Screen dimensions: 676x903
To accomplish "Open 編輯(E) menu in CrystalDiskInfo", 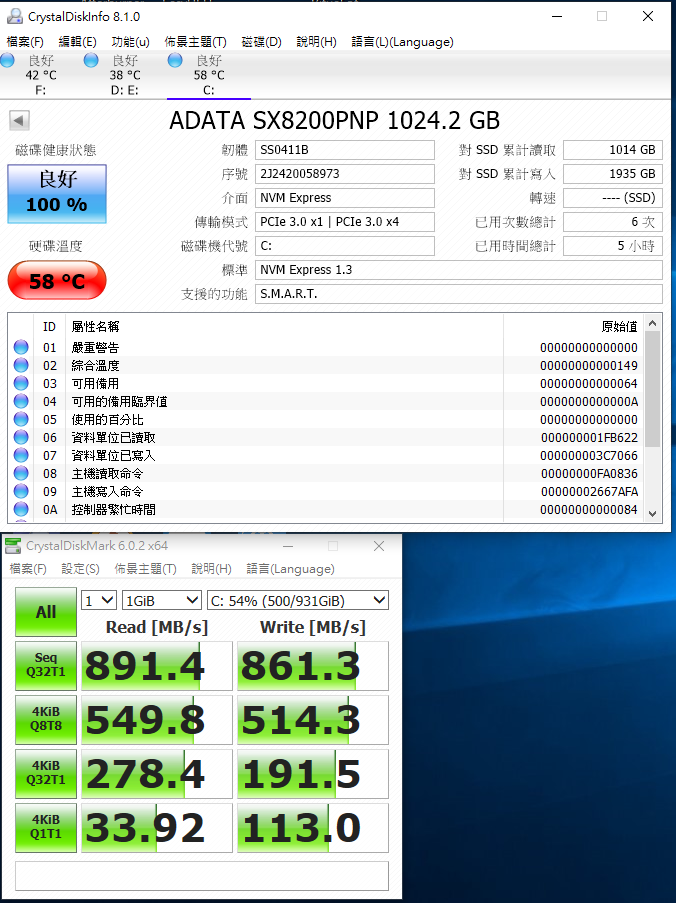I will click(78, 42).
